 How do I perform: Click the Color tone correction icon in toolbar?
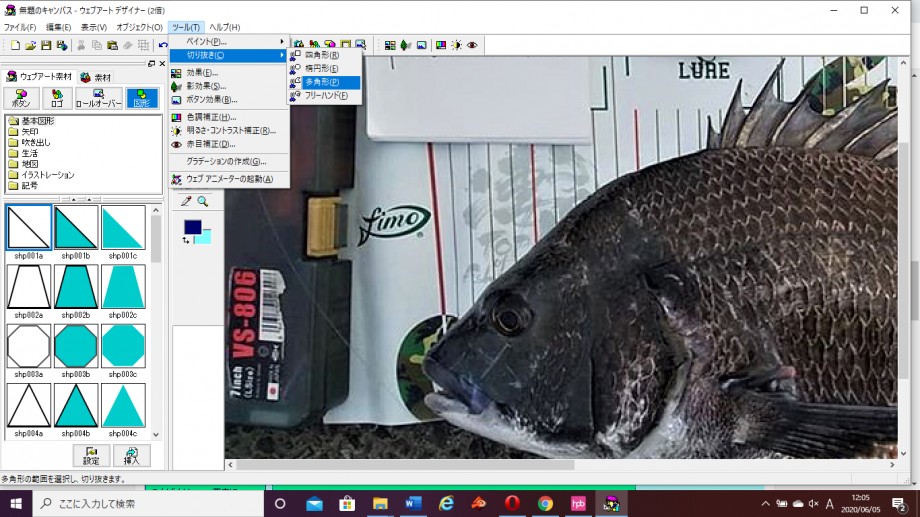441,45
